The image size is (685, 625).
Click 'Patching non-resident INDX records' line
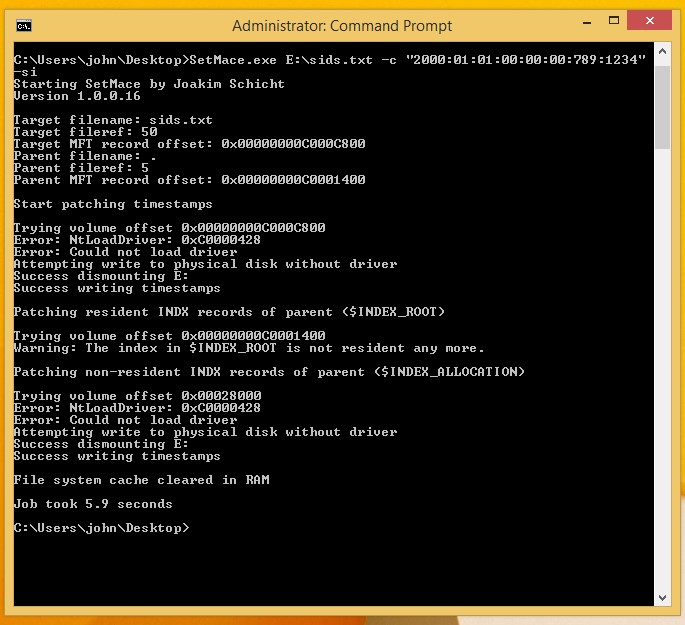269,372
